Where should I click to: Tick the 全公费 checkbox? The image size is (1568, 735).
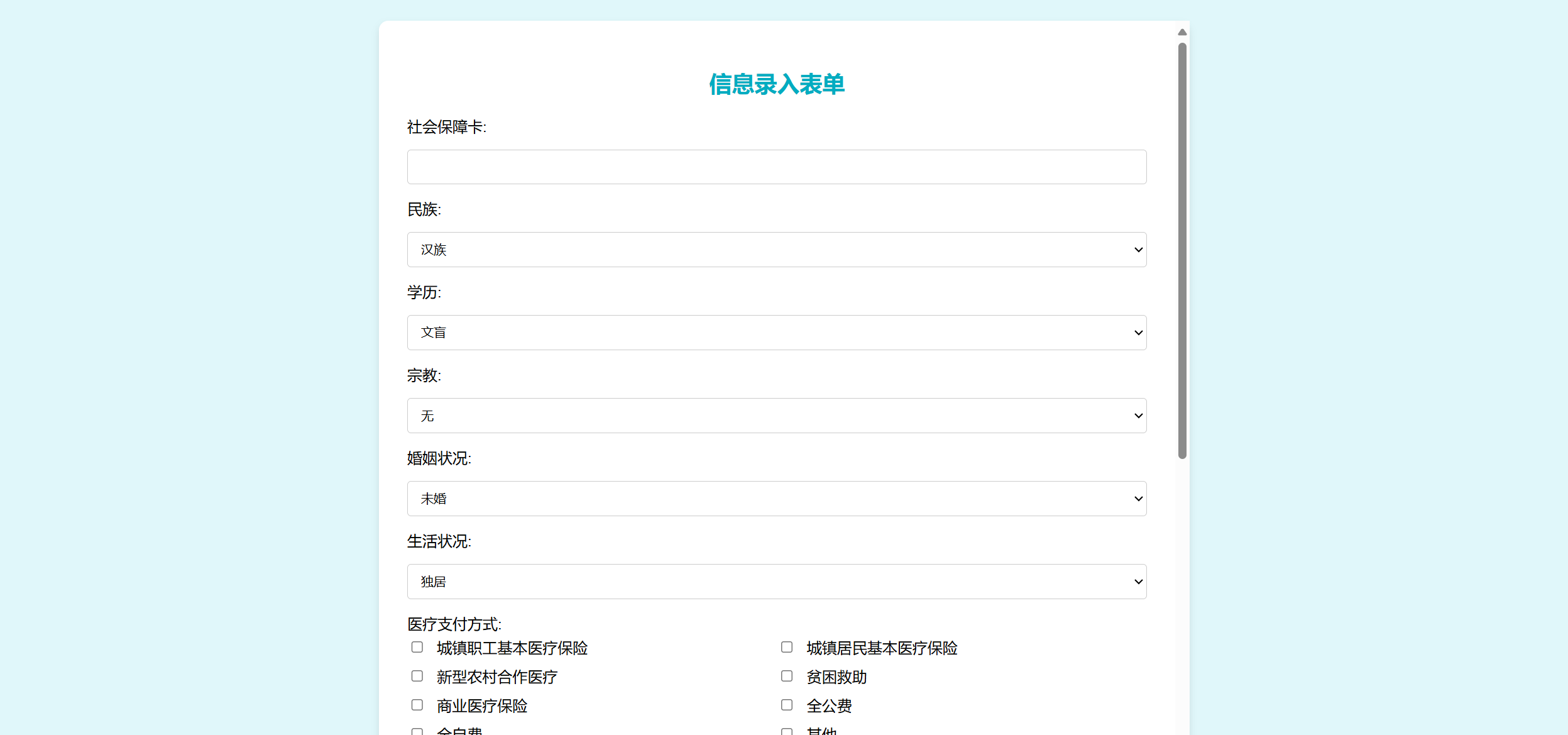click(x=787, y=705)
